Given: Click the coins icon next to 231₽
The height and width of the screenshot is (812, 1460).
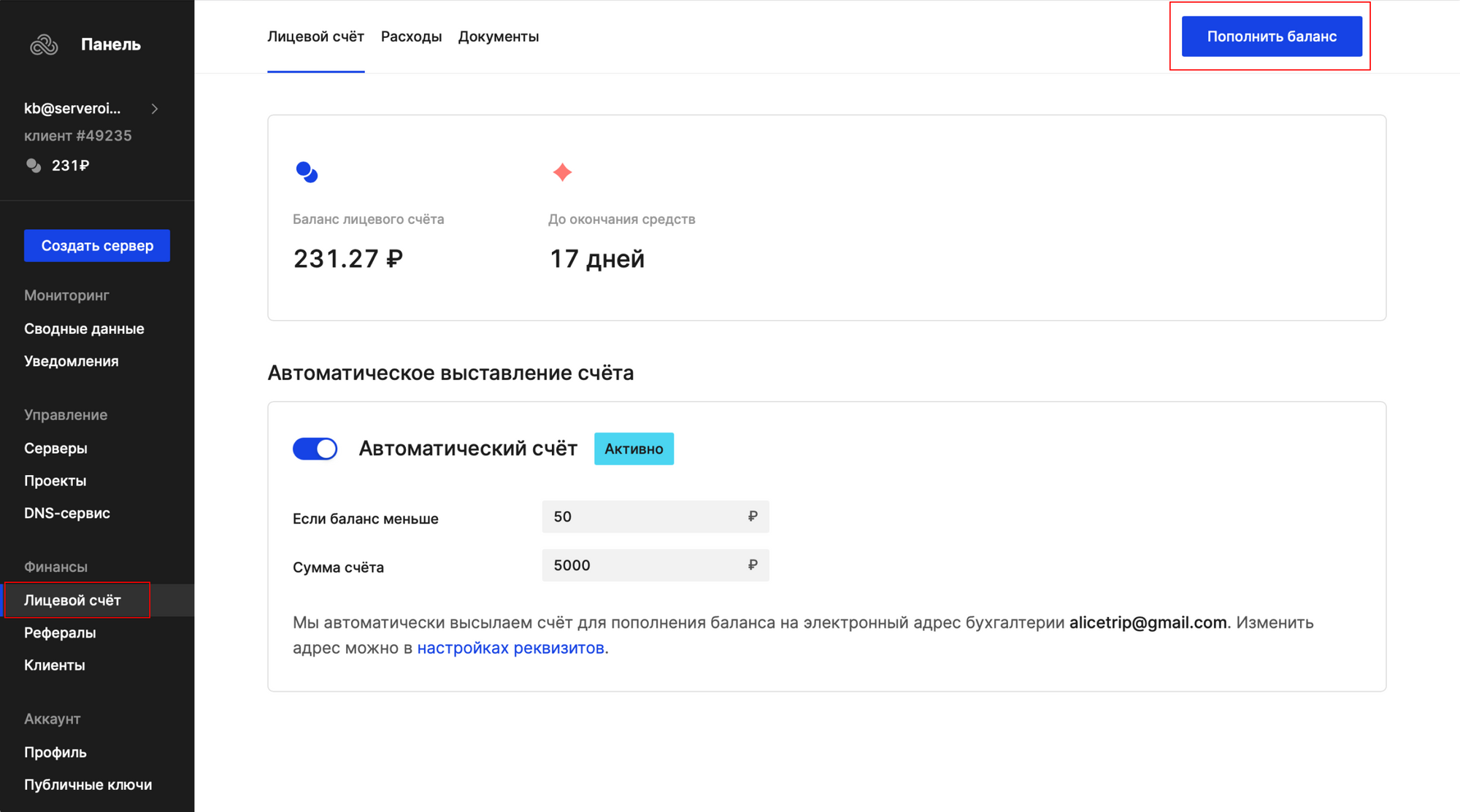Looking at the screenshot, I should click(34, 166).
